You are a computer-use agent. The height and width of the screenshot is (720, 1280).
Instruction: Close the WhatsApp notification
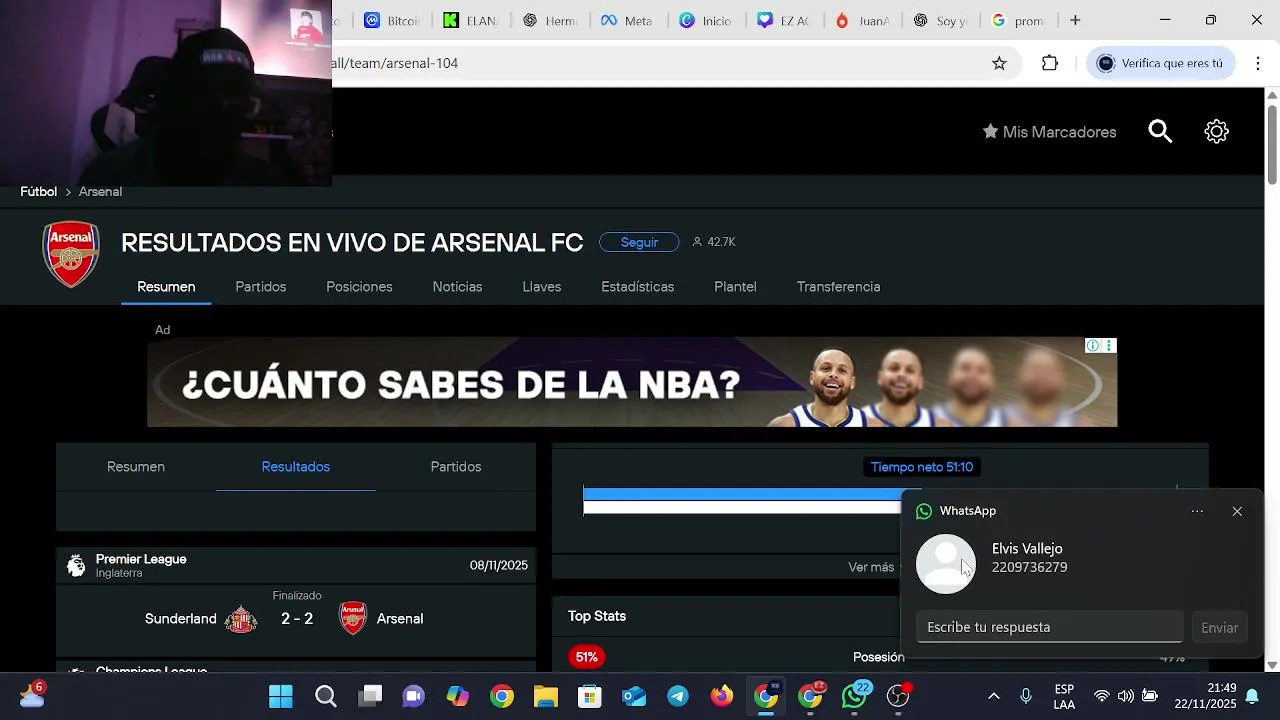[1237, 511]
